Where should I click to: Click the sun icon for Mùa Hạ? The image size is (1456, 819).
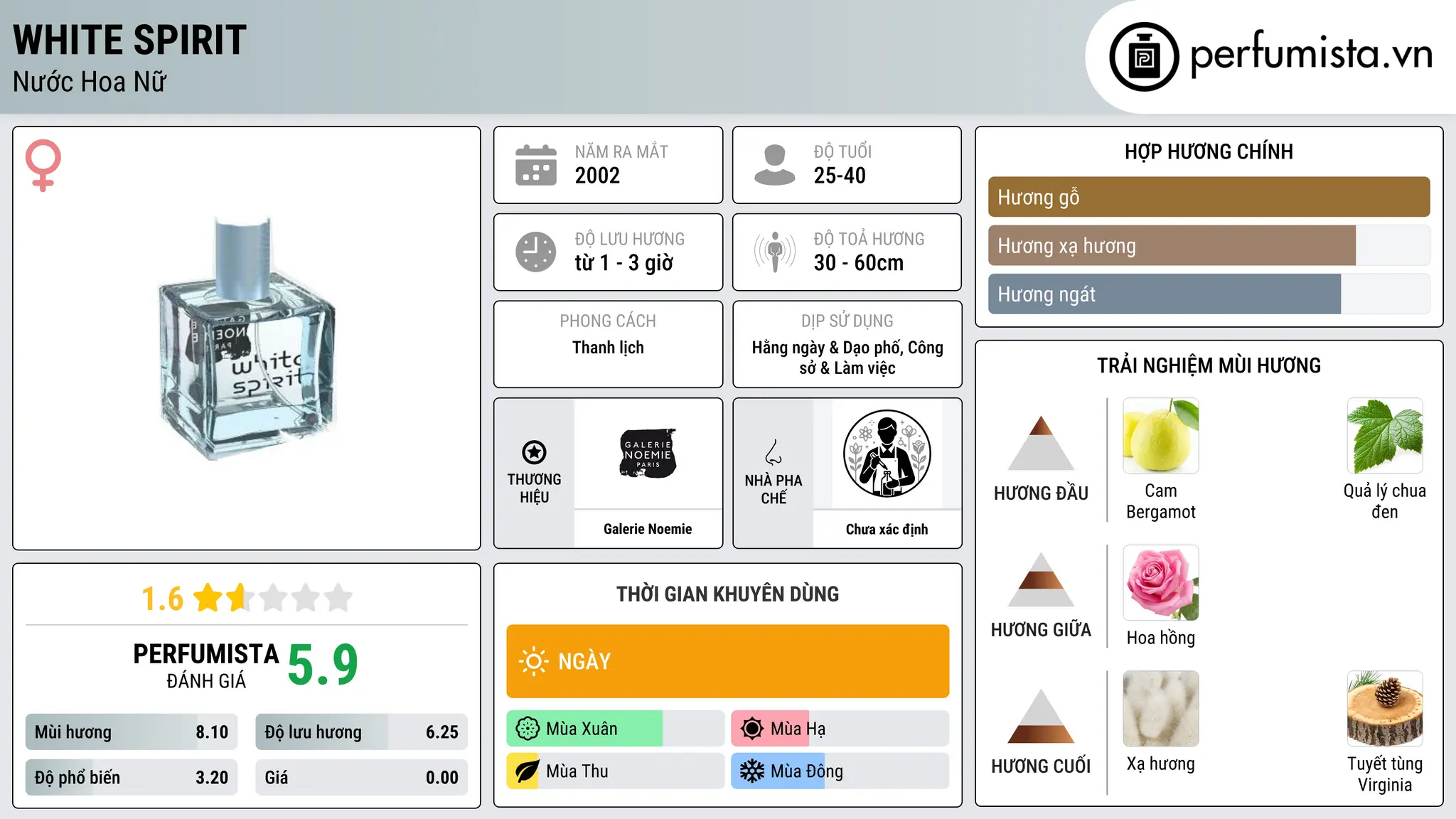click(x=752, y=729)
